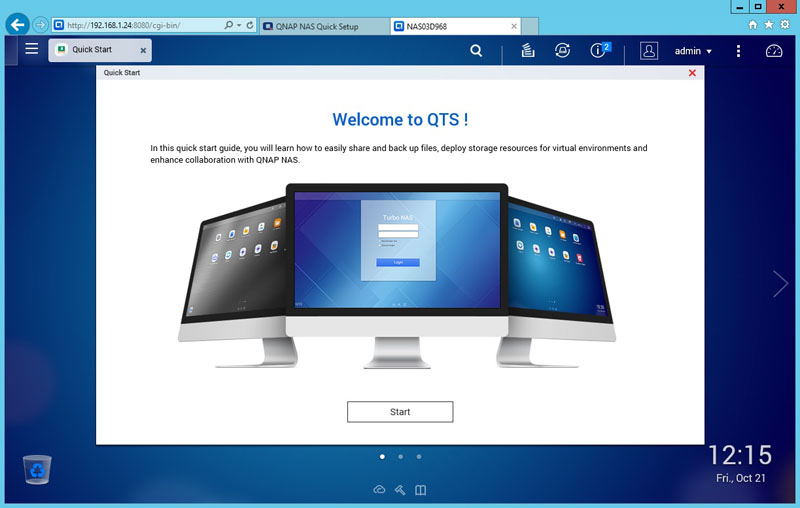Open Background Tasks icon in QTS toolbar
The height and width of the screenshot is (508, 800).
(528, 50)
